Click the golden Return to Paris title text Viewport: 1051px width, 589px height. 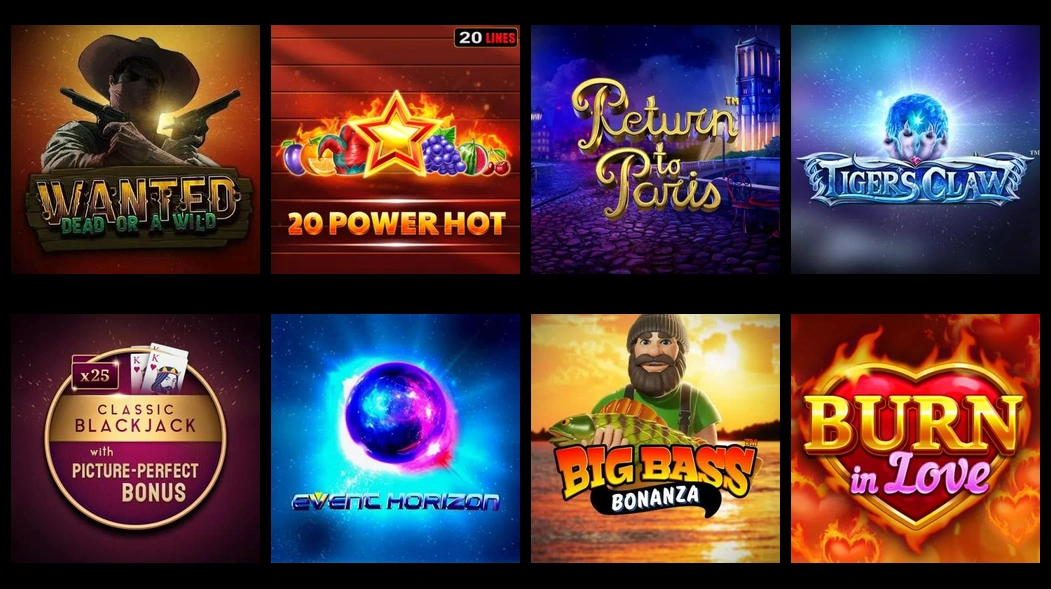tap(654, 147)
